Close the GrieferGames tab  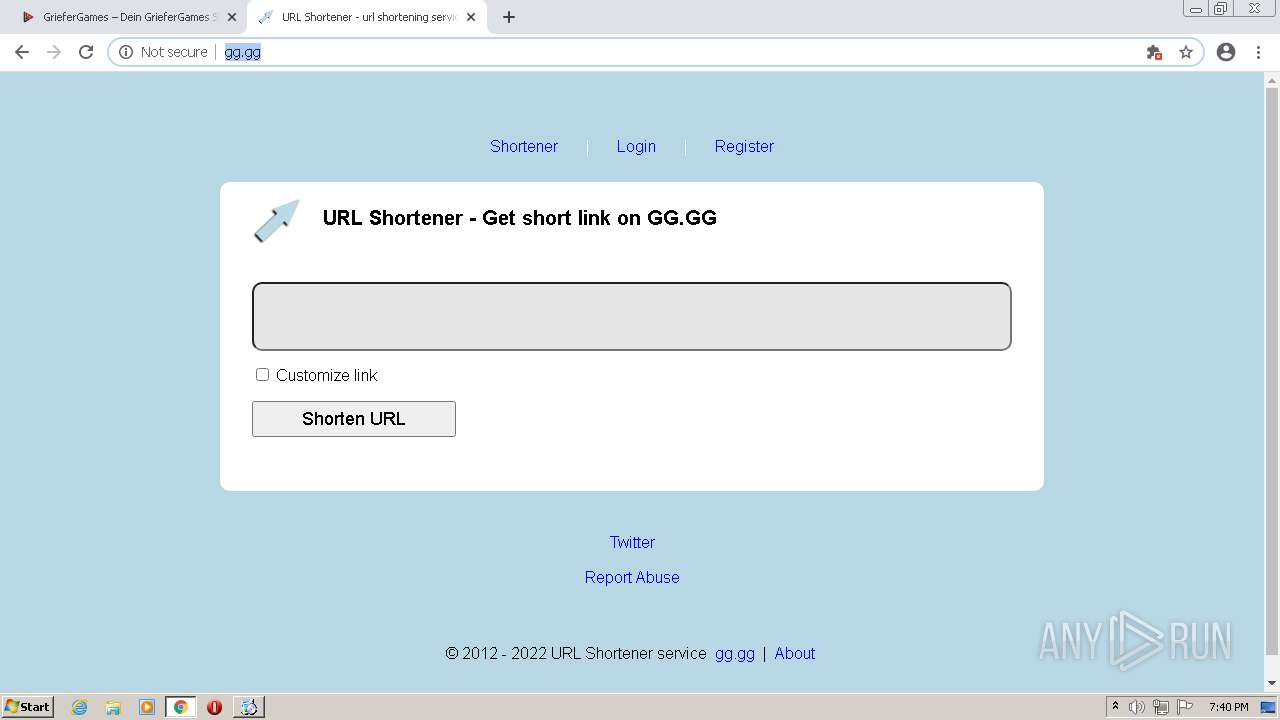[232, 17]
